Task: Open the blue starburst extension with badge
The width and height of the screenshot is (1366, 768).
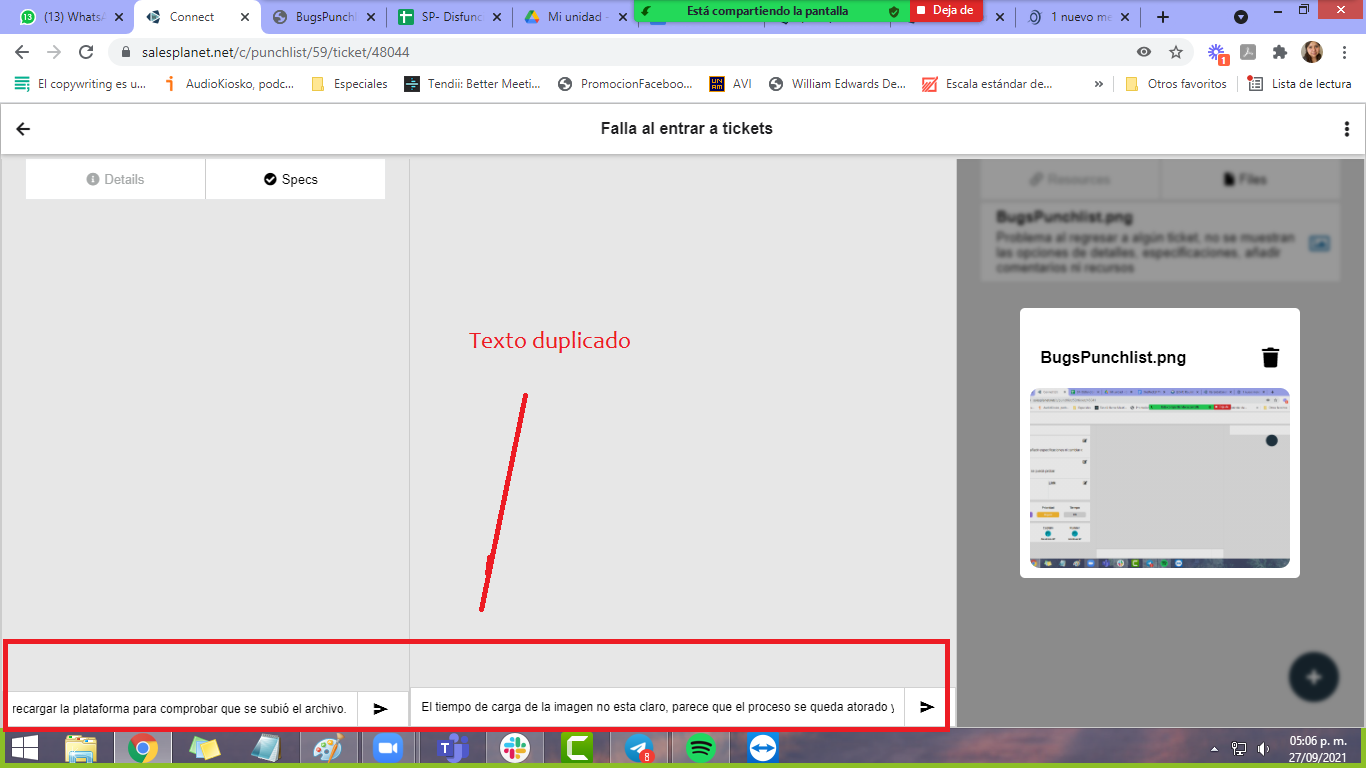Action: click(1217, 52)
